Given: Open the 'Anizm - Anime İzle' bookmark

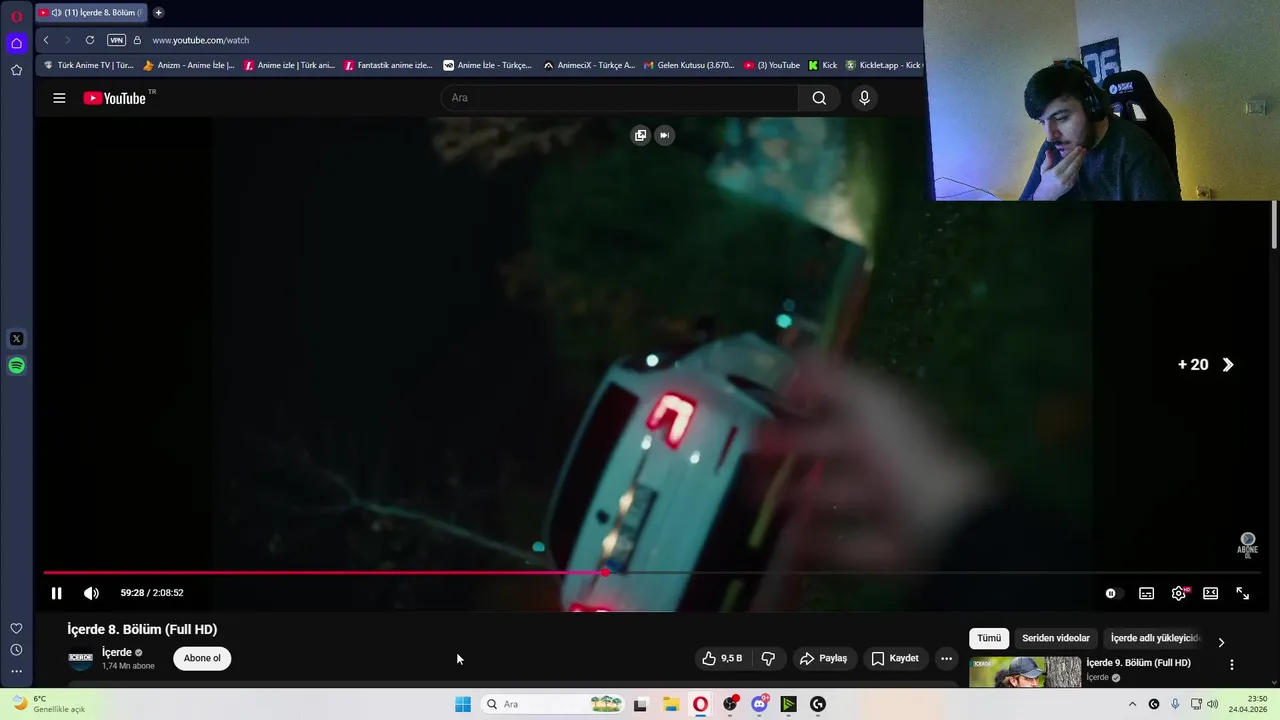Looking at the screenshot, I should point(189,65).
